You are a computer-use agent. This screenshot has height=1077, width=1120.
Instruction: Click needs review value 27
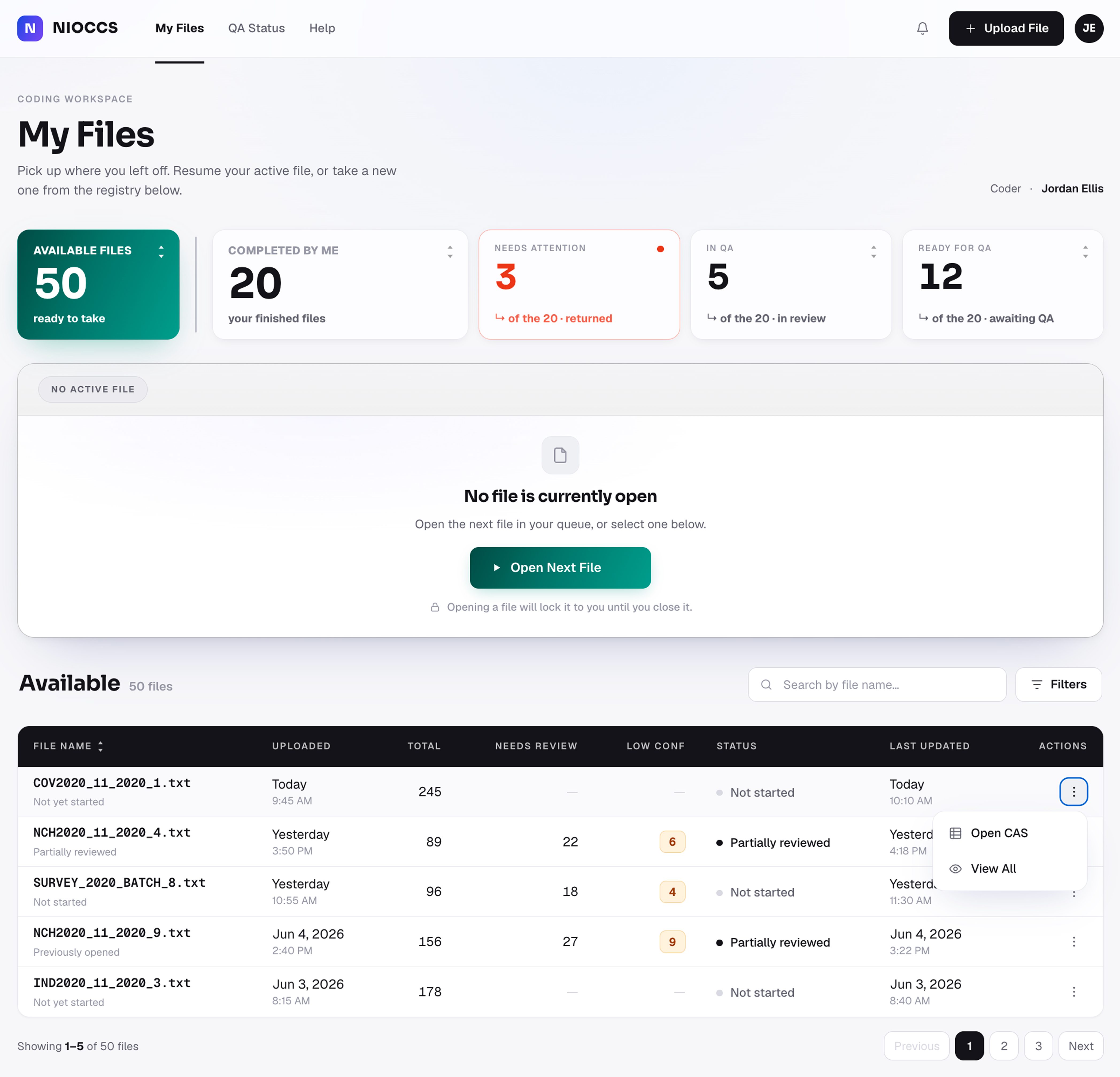click(x=570, y=941)
